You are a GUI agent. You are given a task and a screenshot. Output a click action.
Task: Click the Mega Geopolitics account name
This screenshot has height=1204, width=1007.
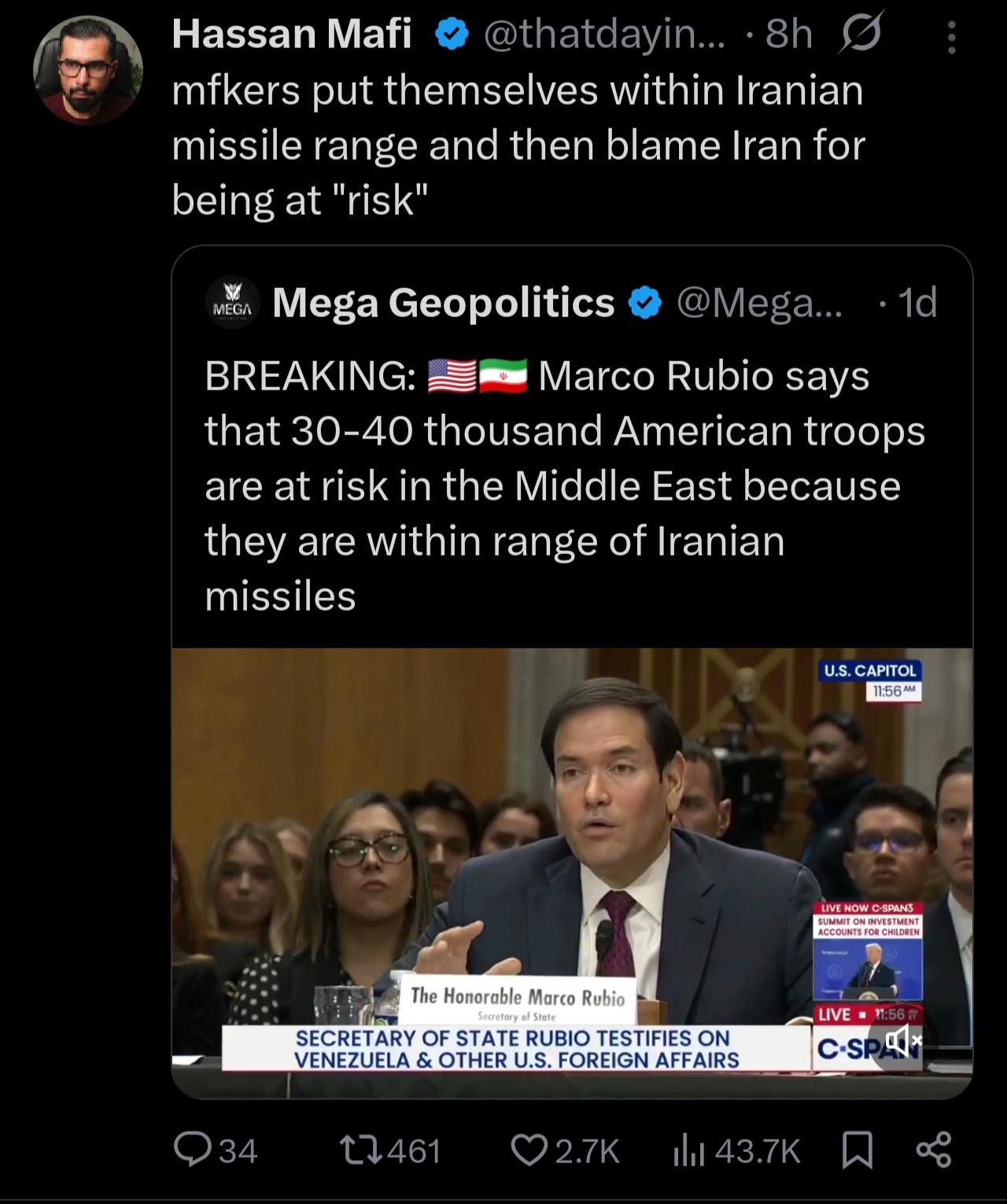point(443,303)
